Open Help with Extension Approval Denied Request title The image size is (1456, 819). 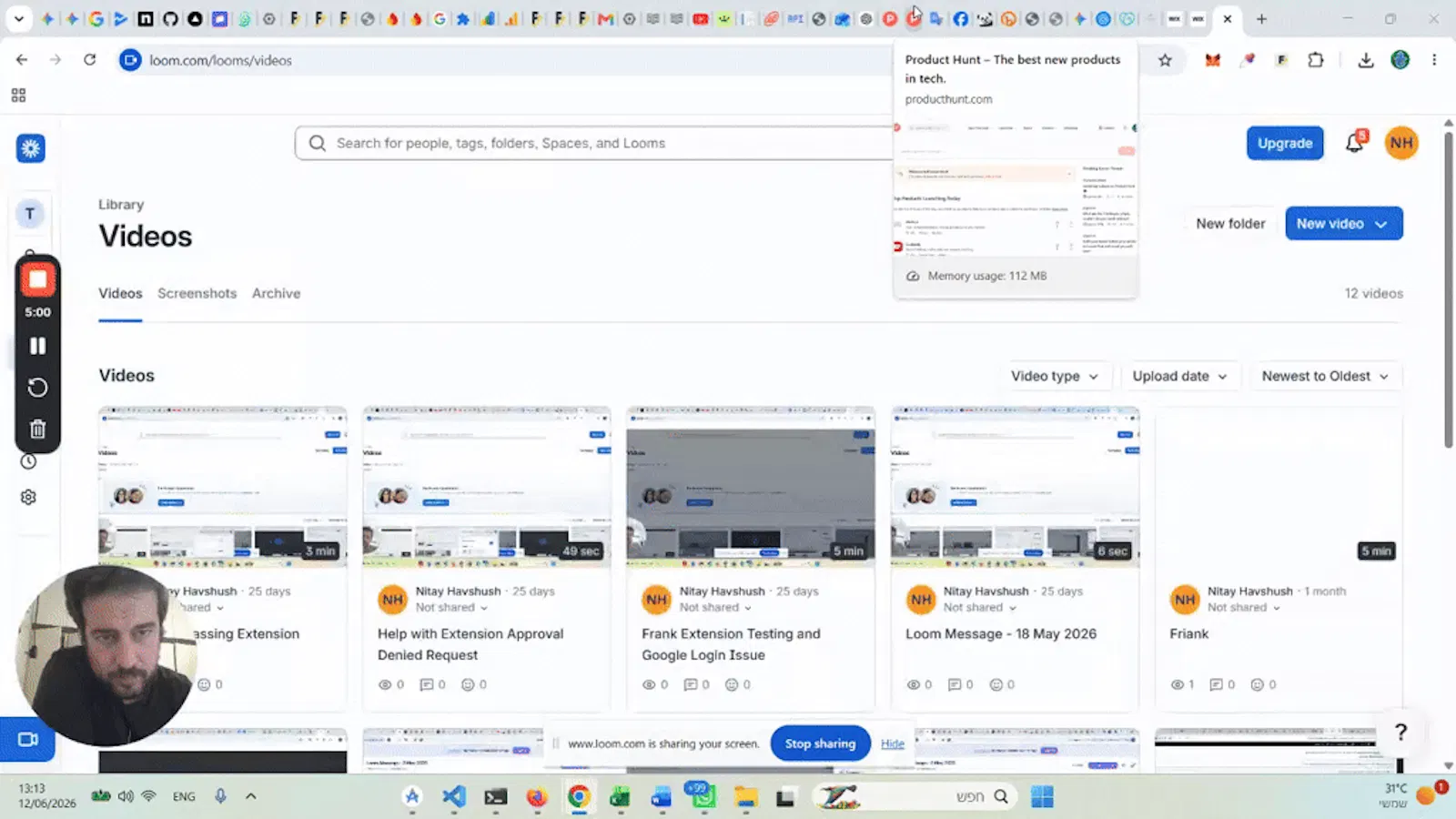tap(470, 644)
